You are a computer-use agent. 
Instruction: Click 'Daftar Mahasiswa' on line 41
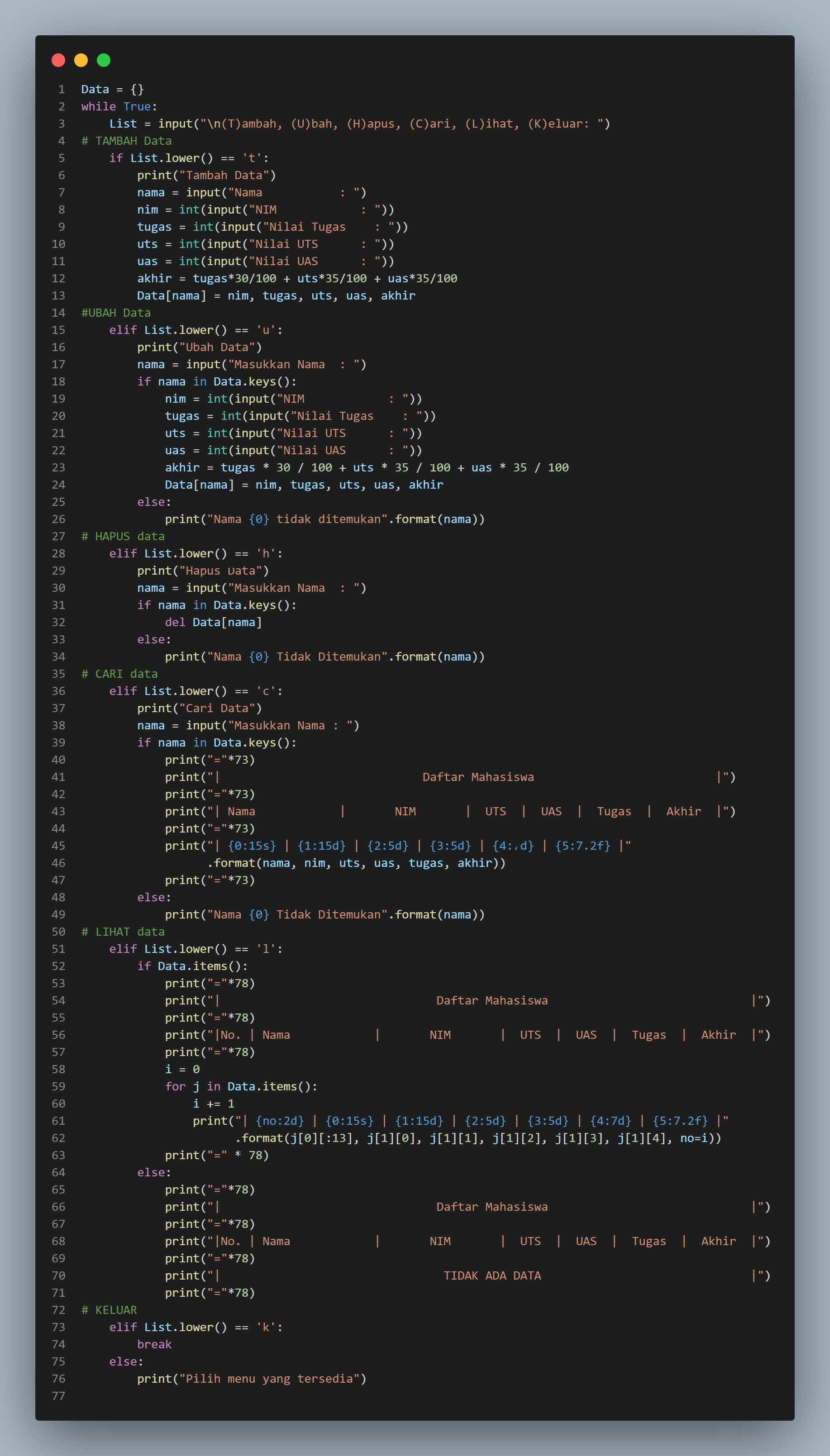click(x=478, y=777)
